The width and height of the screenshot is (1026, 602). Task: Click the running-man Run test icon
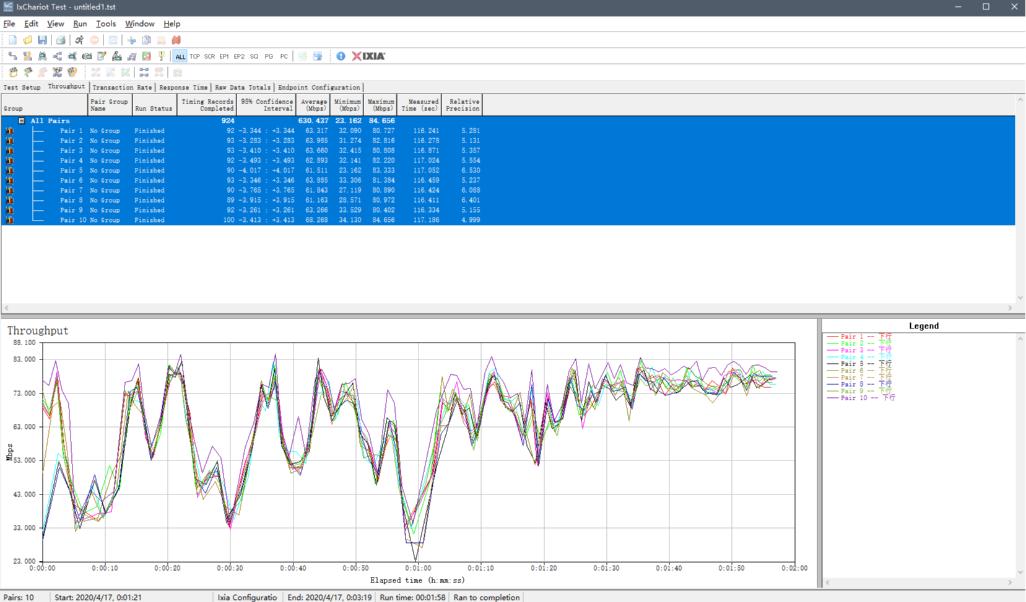coord(79,40)
